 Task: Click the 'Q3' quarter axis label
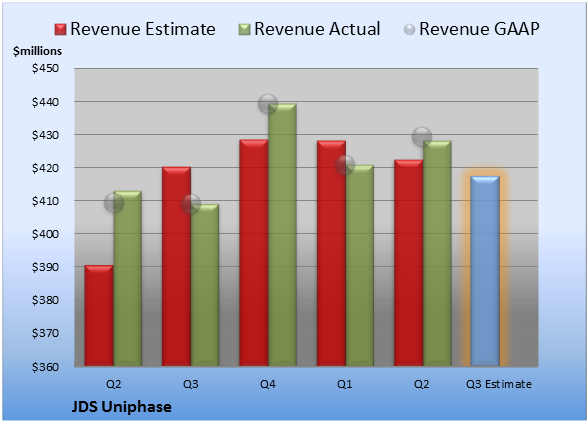tap(190, 384)
